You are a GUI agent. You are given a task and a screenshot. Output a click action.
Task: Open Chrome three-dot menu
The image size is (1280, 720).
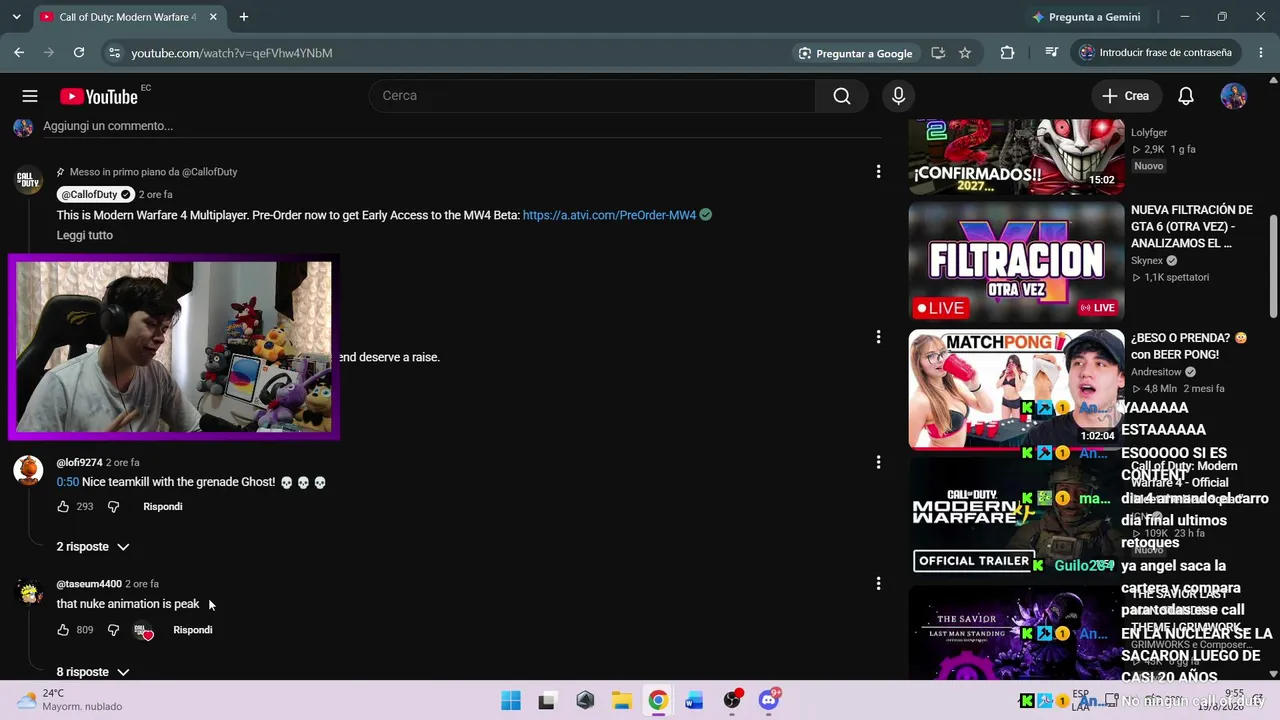point(1260,53)
